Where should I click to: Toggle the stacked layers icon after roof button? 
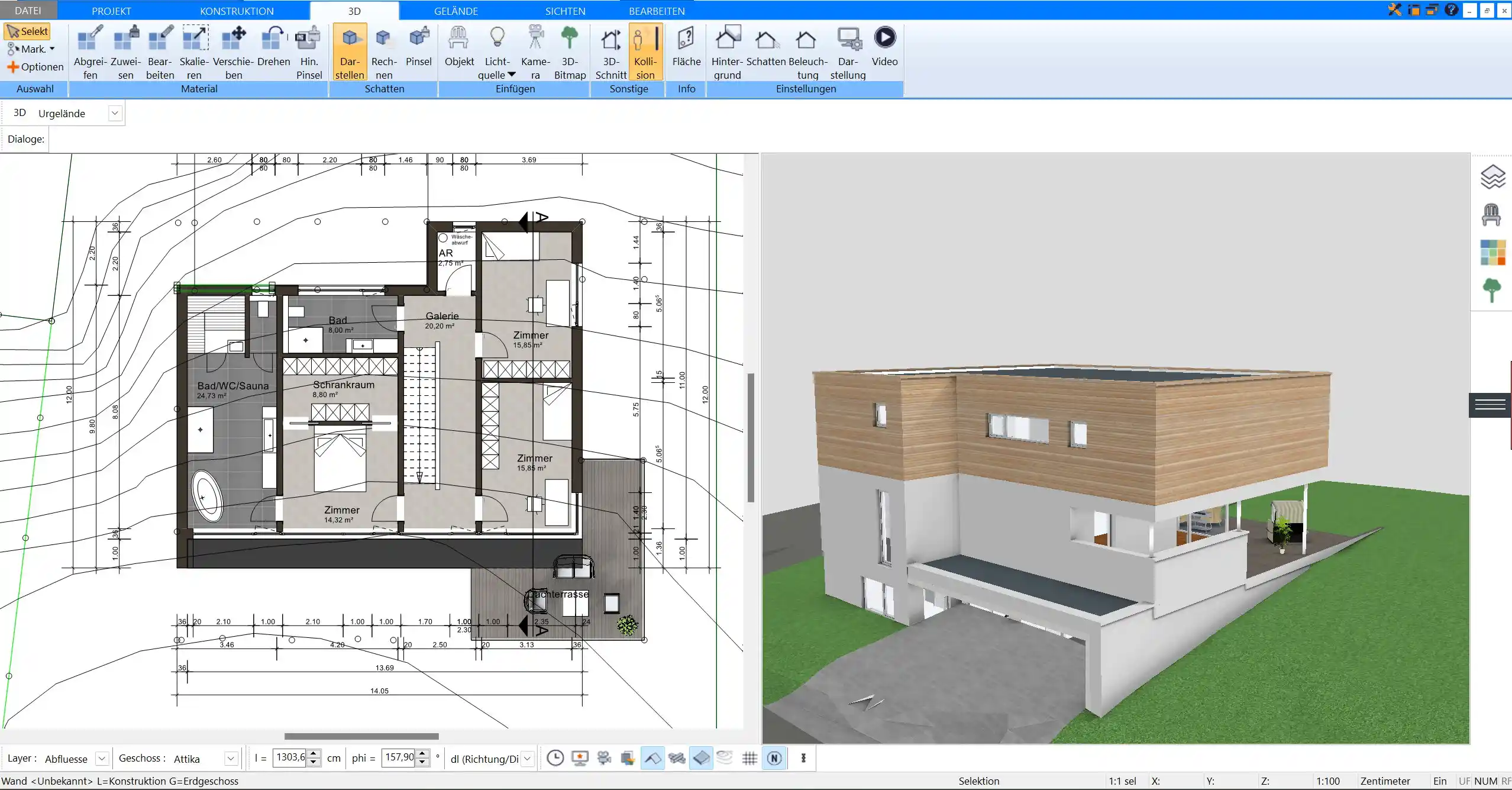[x=677, y=758]
